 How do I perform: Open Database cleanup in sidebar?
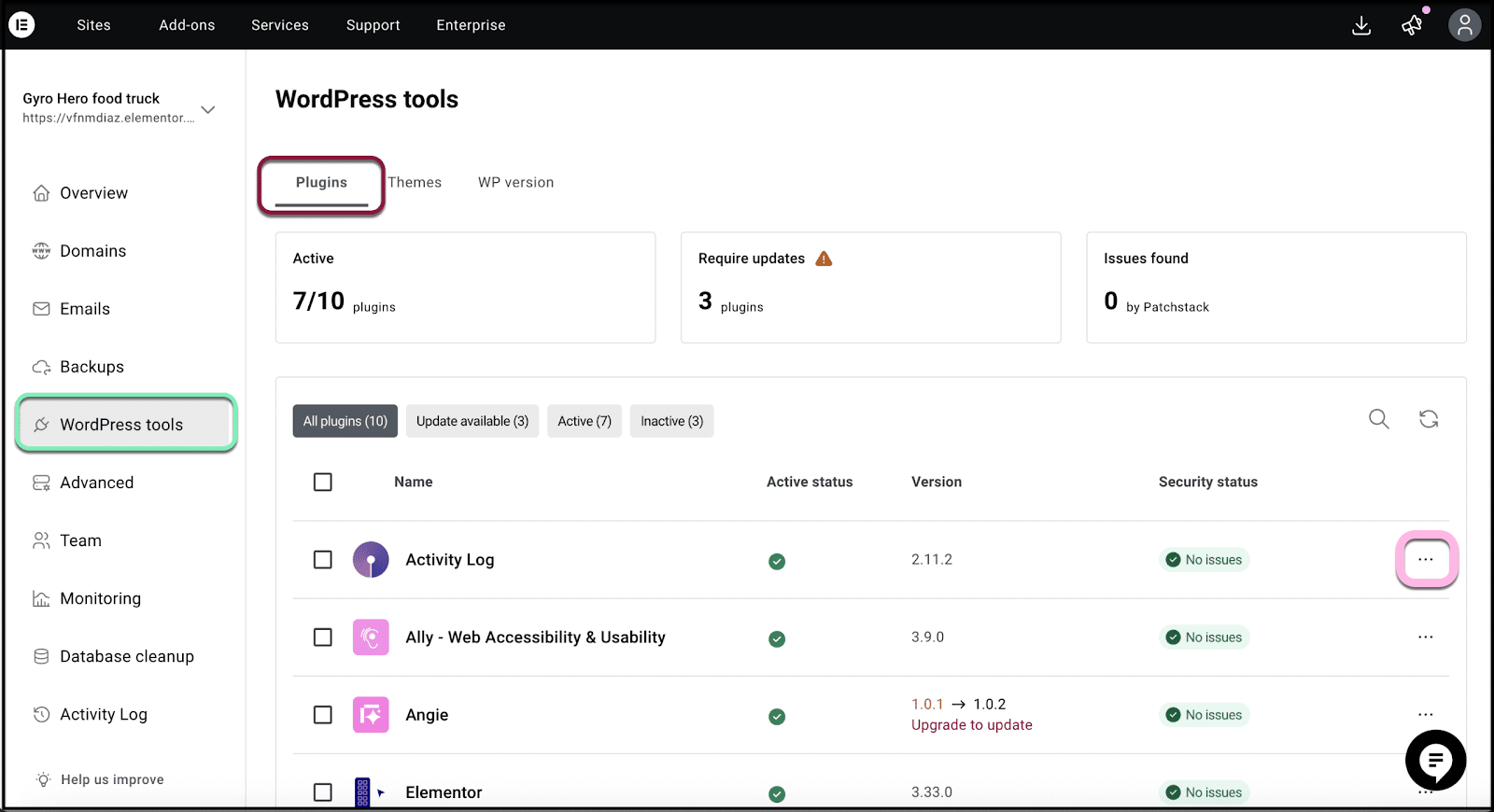coord(125,656)
